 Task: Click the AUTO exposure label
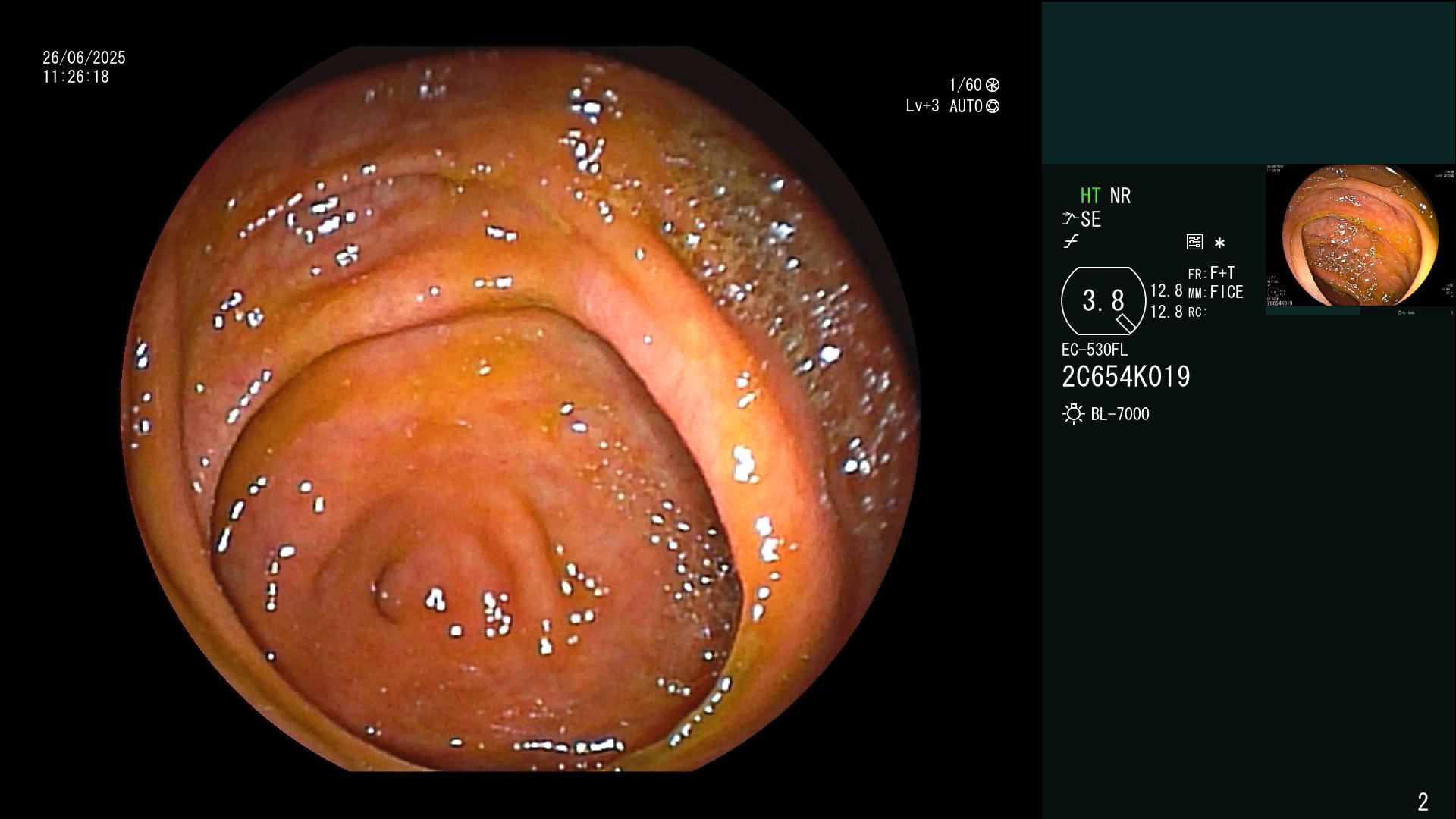pyautogui.click(x=966, y=106)
